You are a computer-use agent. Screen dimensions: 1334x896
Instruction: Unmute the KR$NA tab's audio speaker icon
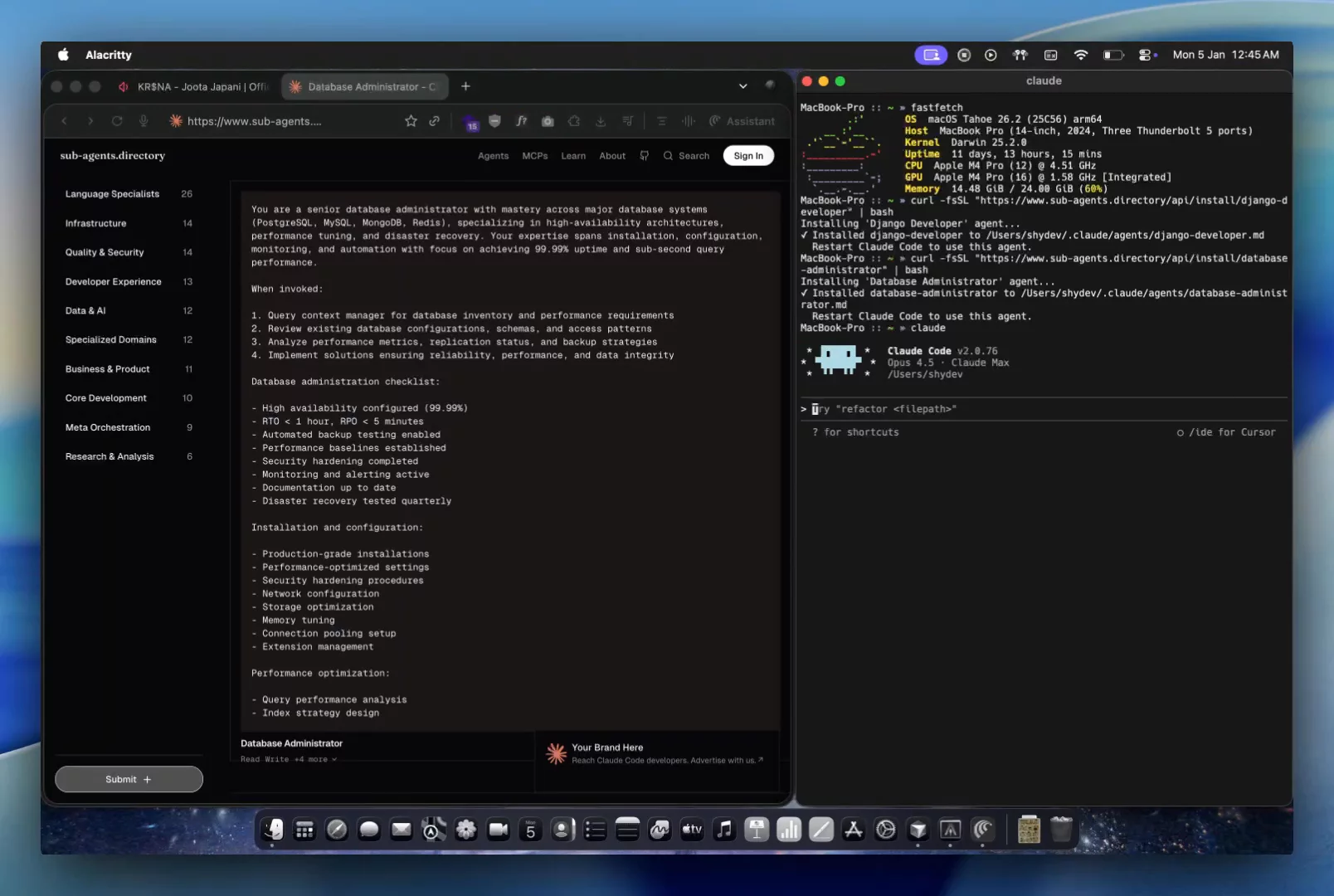pyautogui.click(x=124, y=87)
